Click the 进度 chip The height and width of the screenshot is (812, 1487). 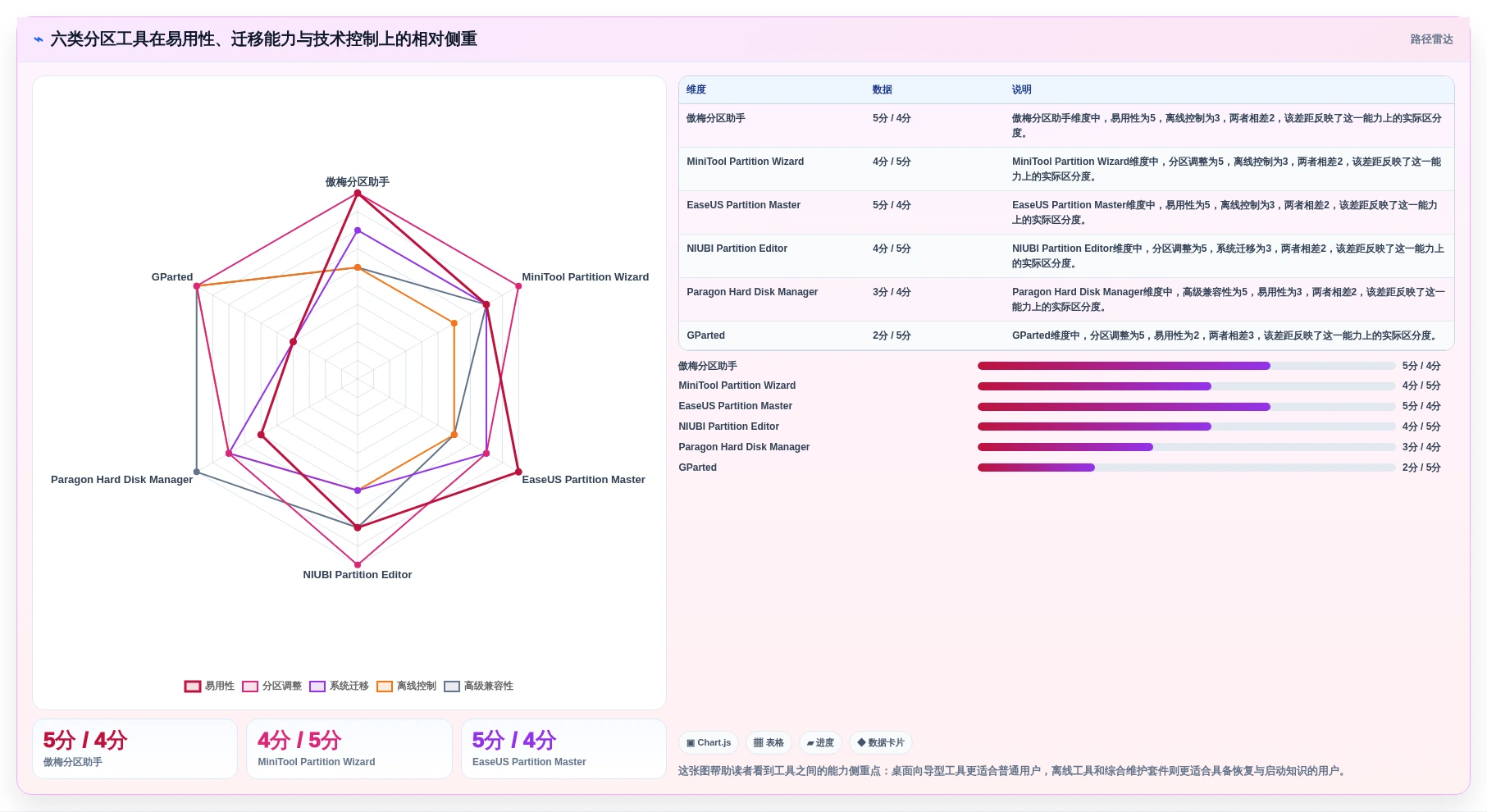820,742
